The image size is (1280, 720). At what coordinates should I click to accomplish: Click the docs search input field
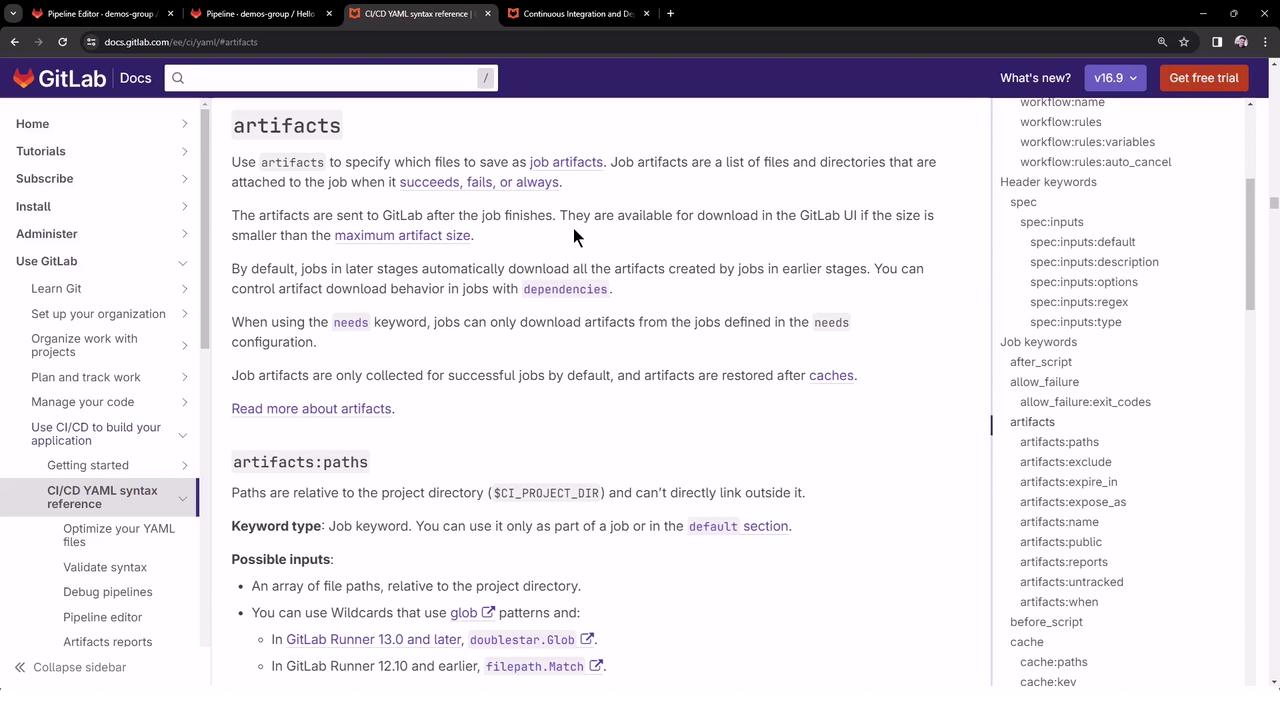pyautogui.click(x=331, y=78)
